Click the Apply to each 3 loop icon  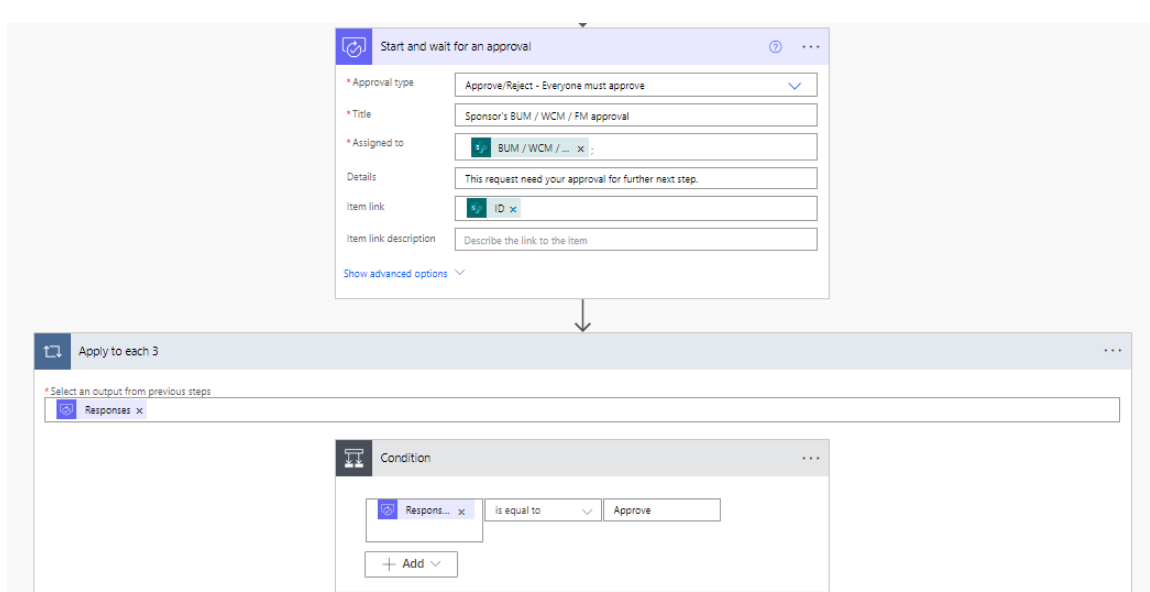coord(52,351)
